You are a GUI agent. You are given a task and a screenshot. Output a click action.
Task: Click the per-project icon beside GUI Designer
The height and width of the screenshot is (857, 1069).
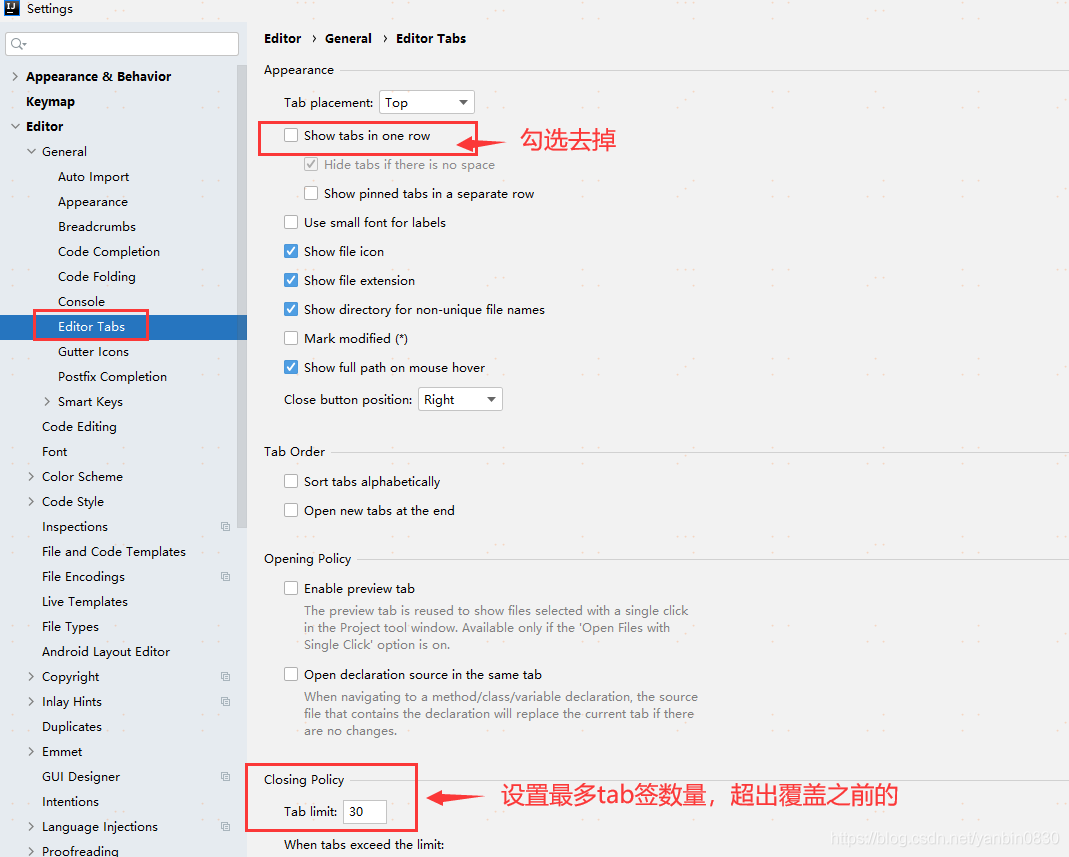coord(225,776)
